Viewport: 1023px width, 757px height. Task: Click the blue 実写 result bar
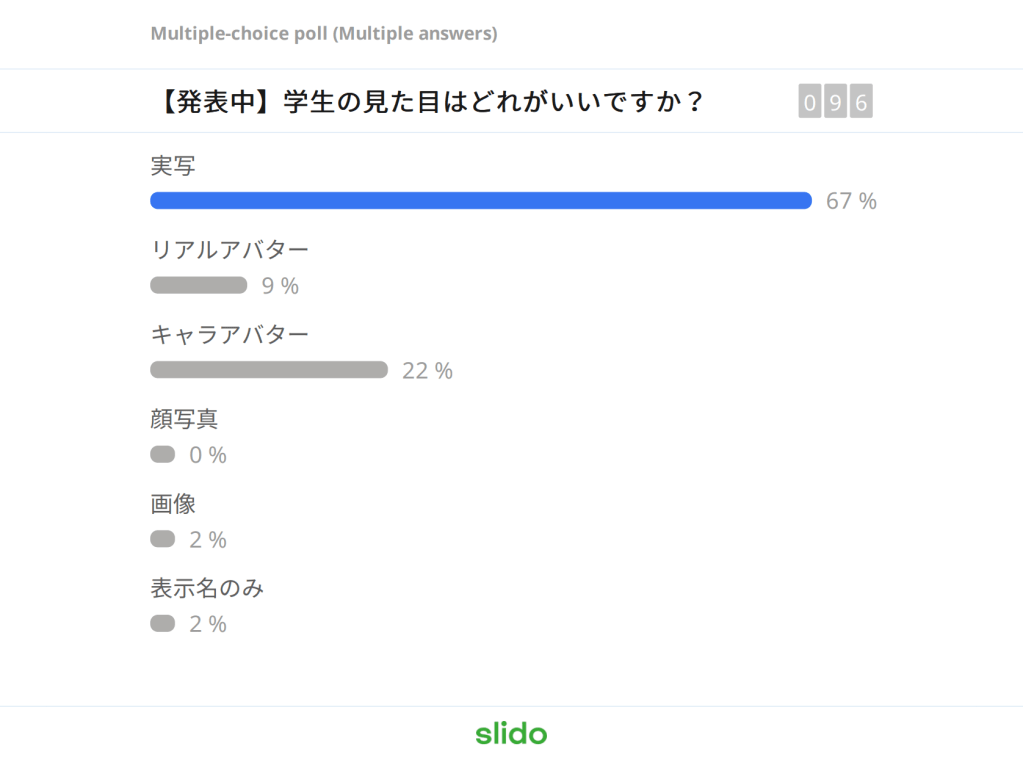(480, 201)
